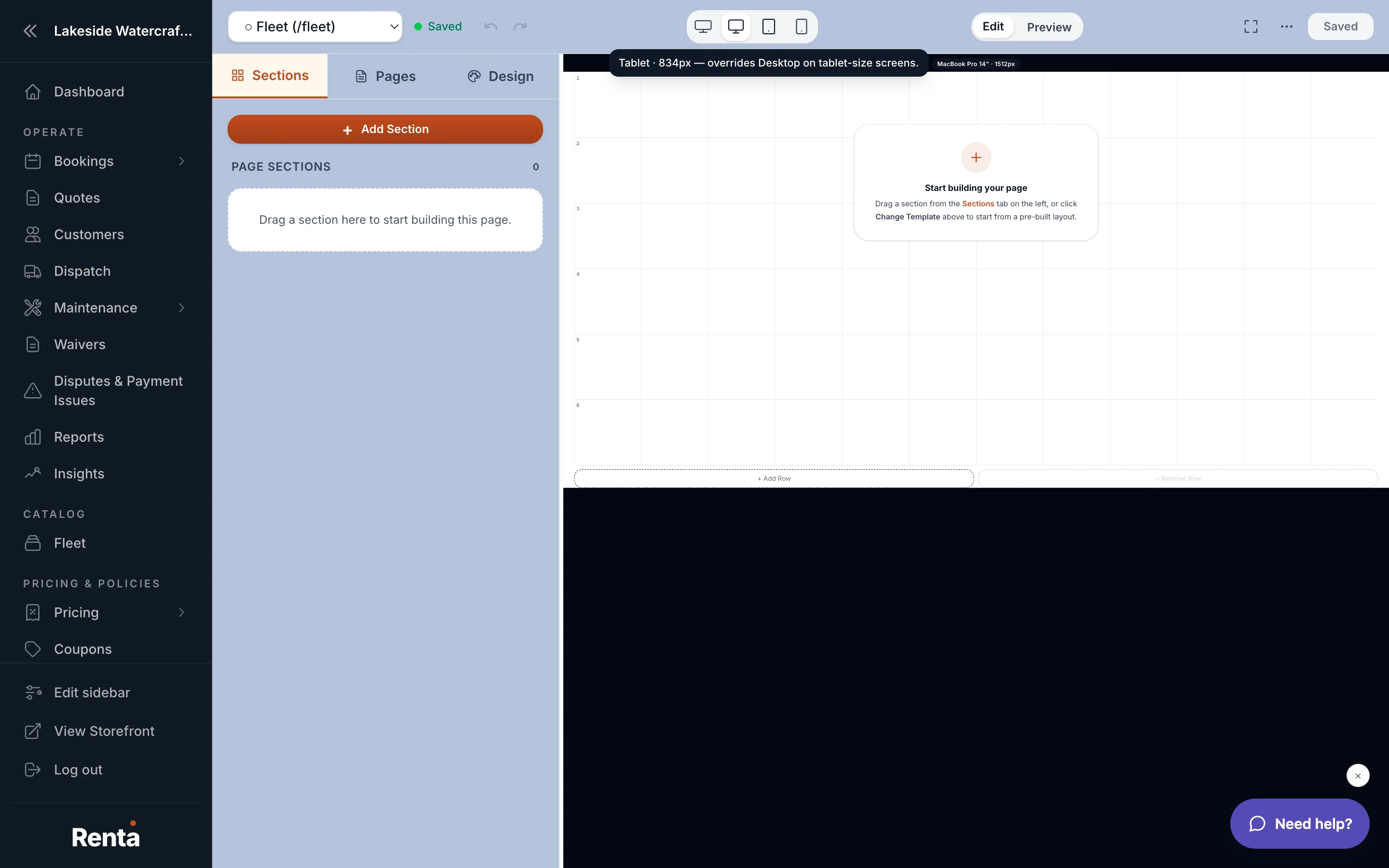
Task: Open Insights in the sidebar
Action: (x=79, y=474)
